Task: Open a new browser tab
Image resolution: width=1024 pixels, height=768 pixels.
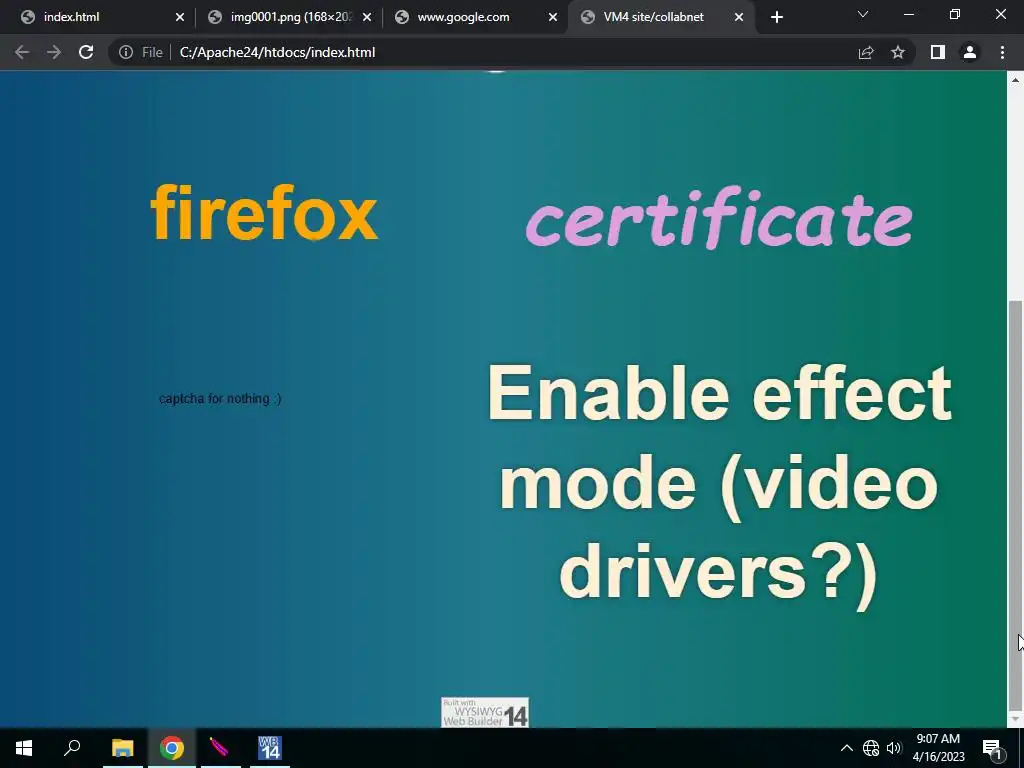Action: (776, 17)
